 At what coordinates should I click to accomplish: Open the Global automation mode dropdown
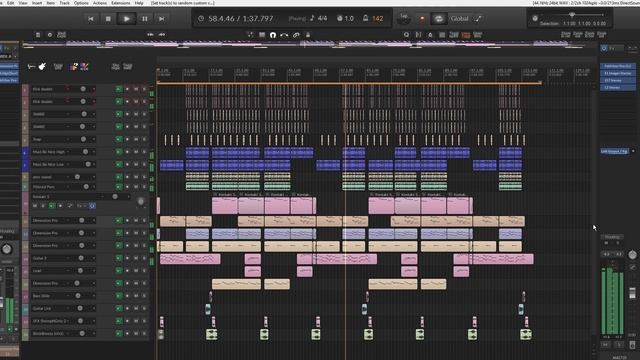tap(460, 18)
